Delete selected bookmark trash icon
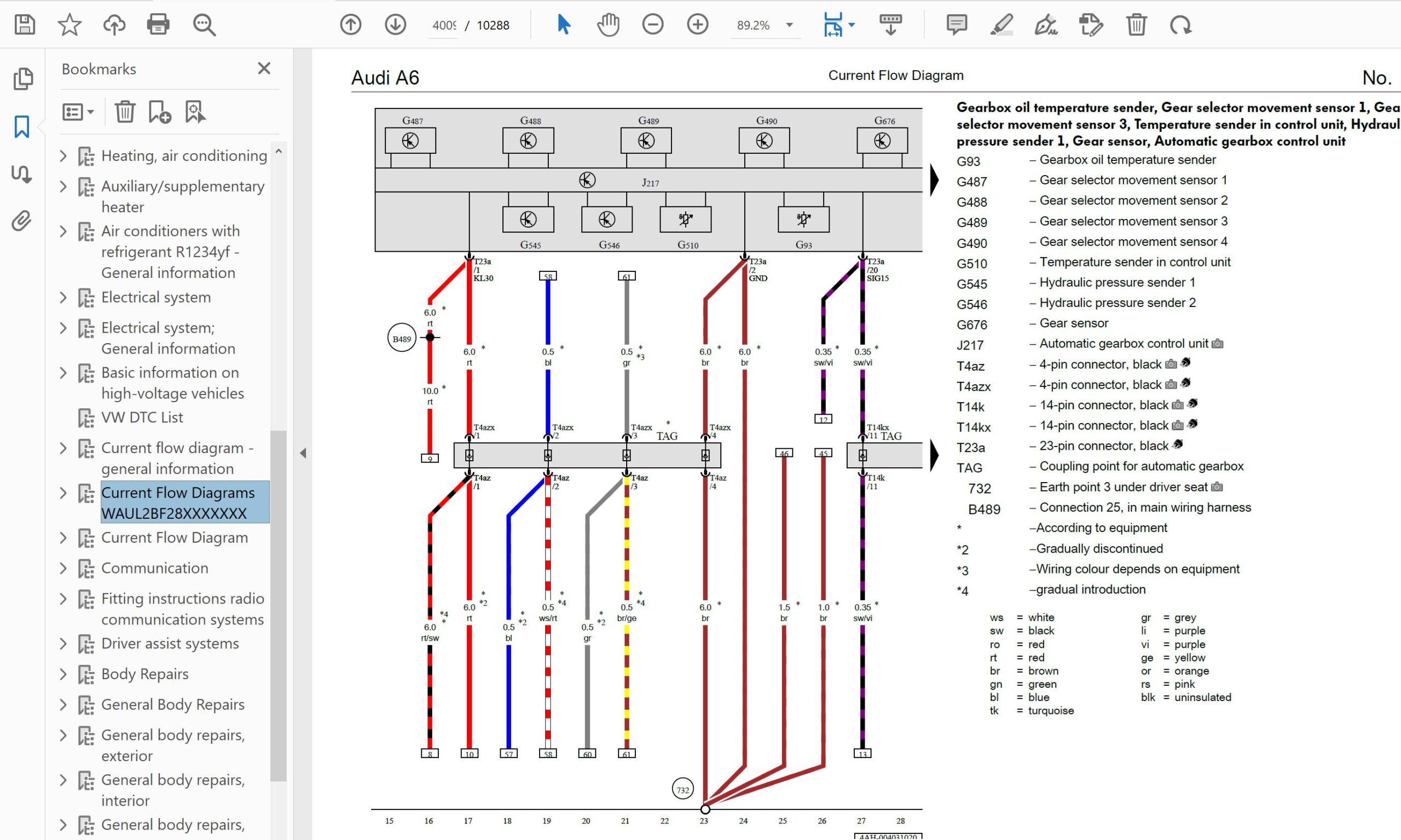The width and height of the screenshot is (1401, 840). coord(125,112)
